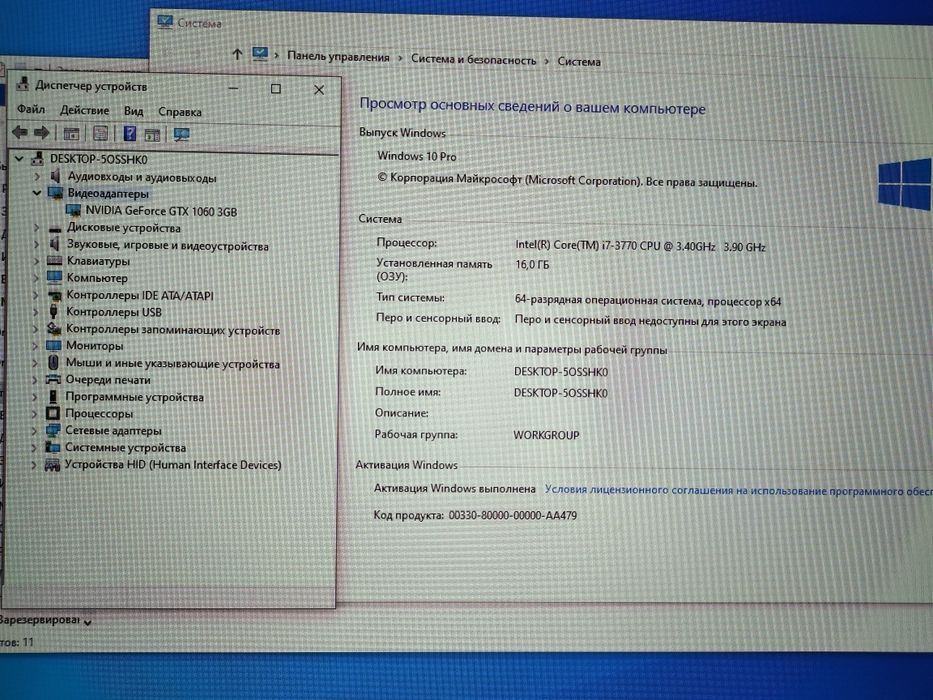Image resolution: width=933 pixels, height=700 pixels.
Task: Click the Система breadcrumb item
Action: click(579, 61)
